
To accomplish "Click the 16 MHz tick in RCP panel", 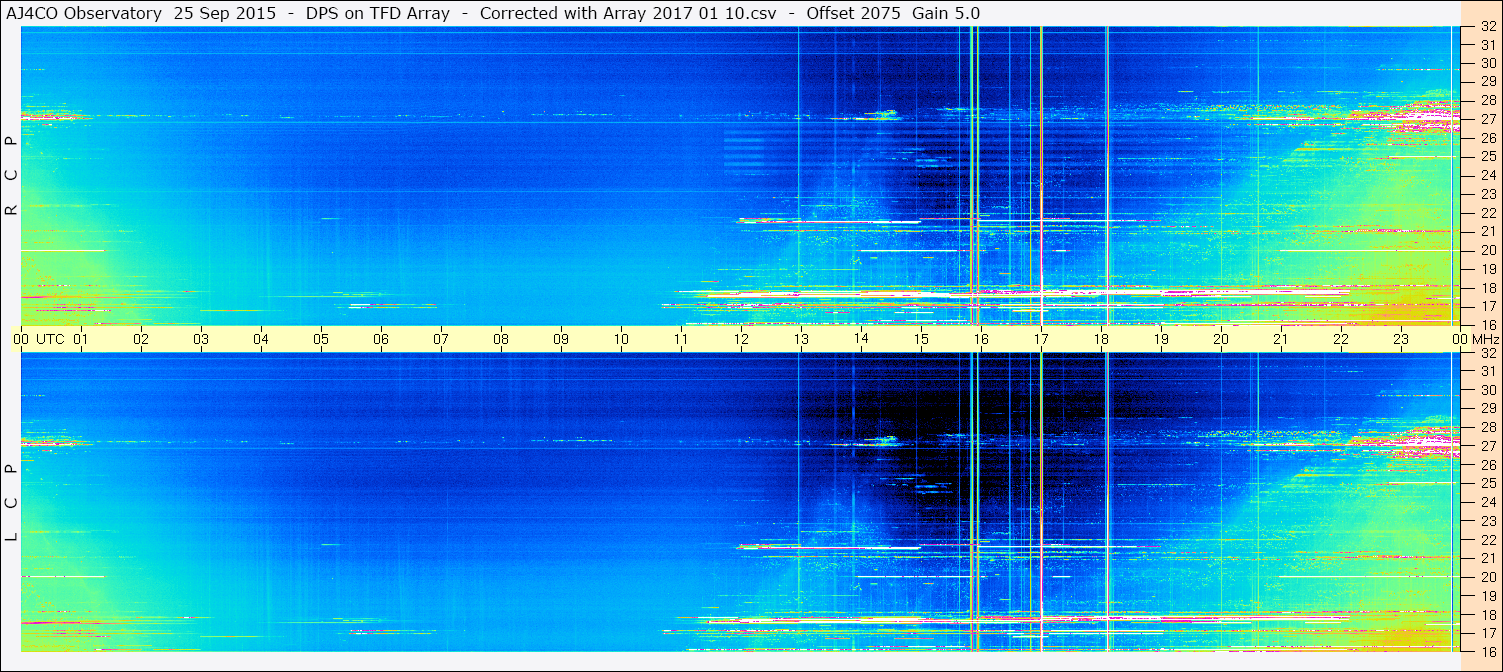I will click(x=1487, y=324).
